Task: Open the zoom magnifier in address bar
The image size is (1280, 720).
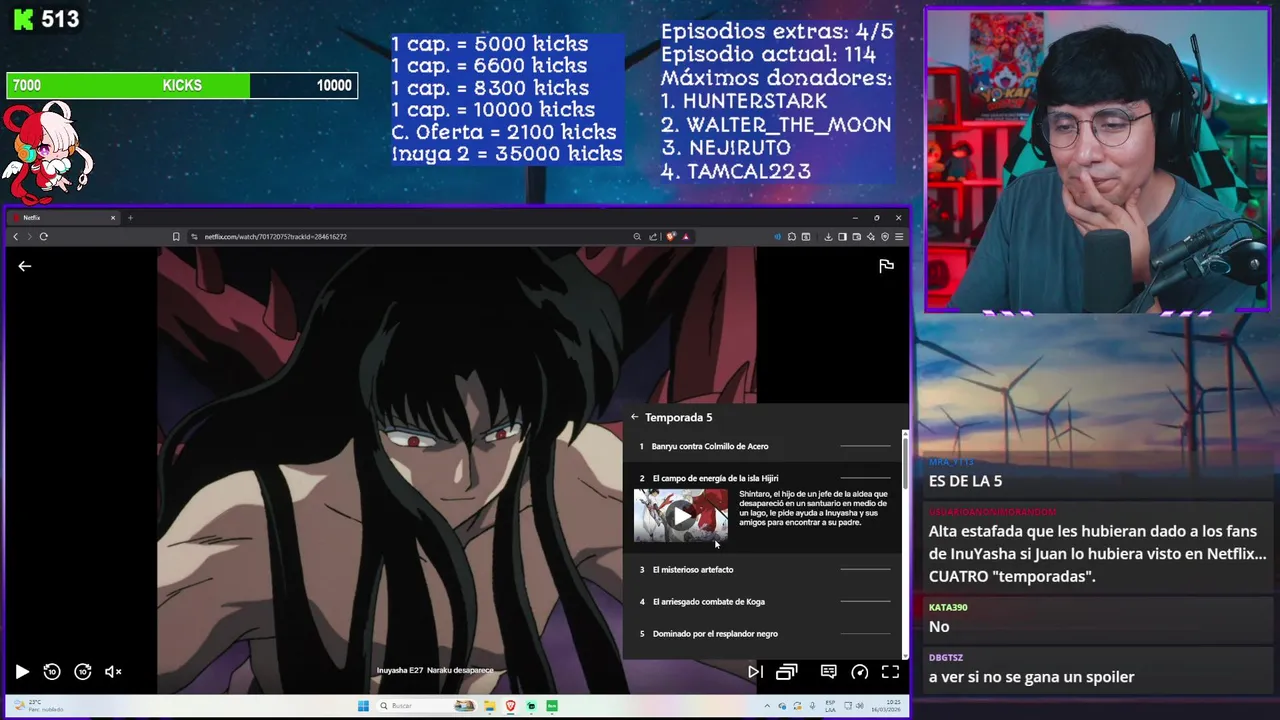Action: click(637, 237)
